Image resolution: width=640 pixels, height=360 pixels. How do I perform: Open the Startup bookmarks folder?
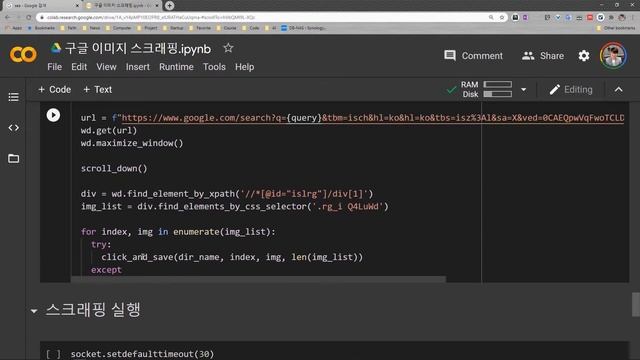tap(173, 28)
